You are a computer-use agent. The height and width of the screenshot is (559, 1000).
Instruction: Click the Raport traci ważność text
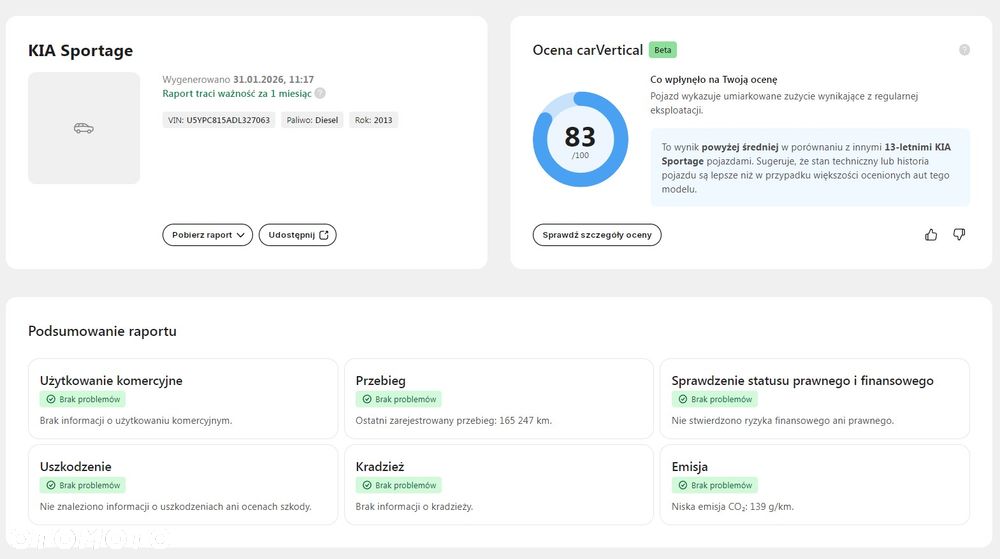click(237, 93)
